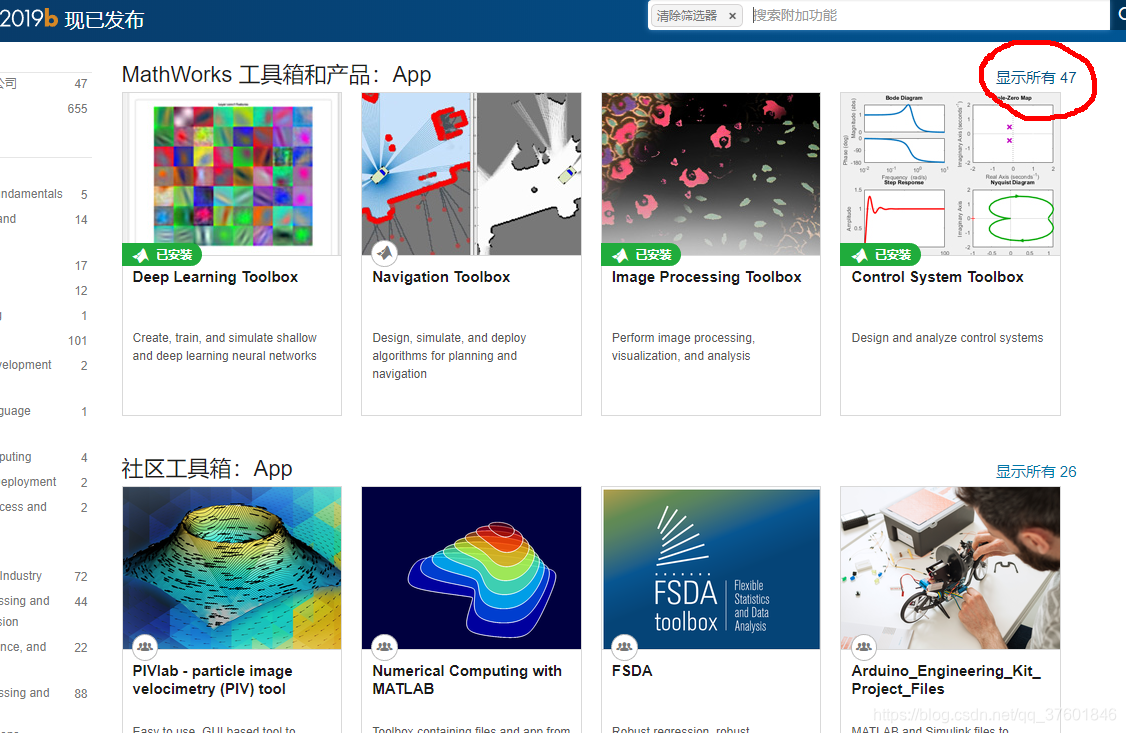The width and height of the screenshot is (1126, 733).
Task: Select sidebar filter ending 'eployment' 2
Action: (x=45, y=482)
